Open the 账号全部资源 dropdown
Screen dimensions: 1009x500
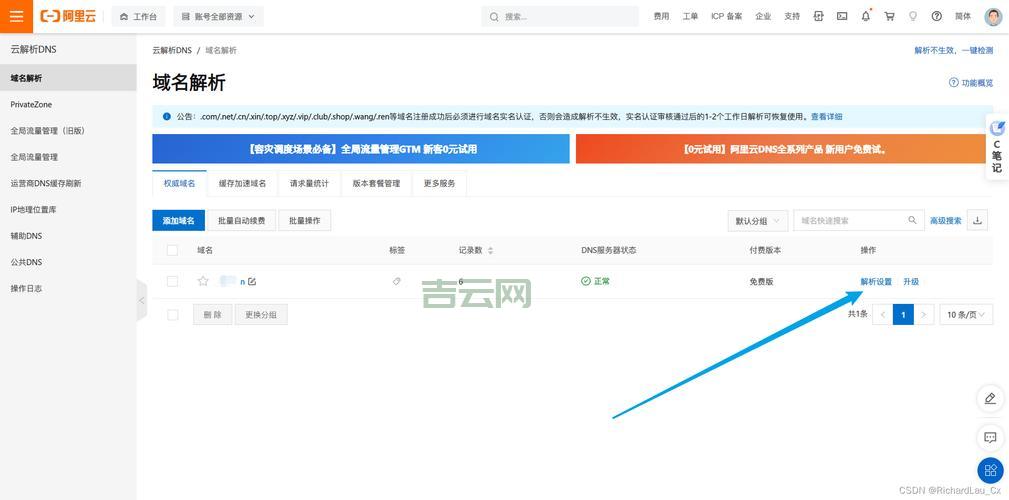218,17
